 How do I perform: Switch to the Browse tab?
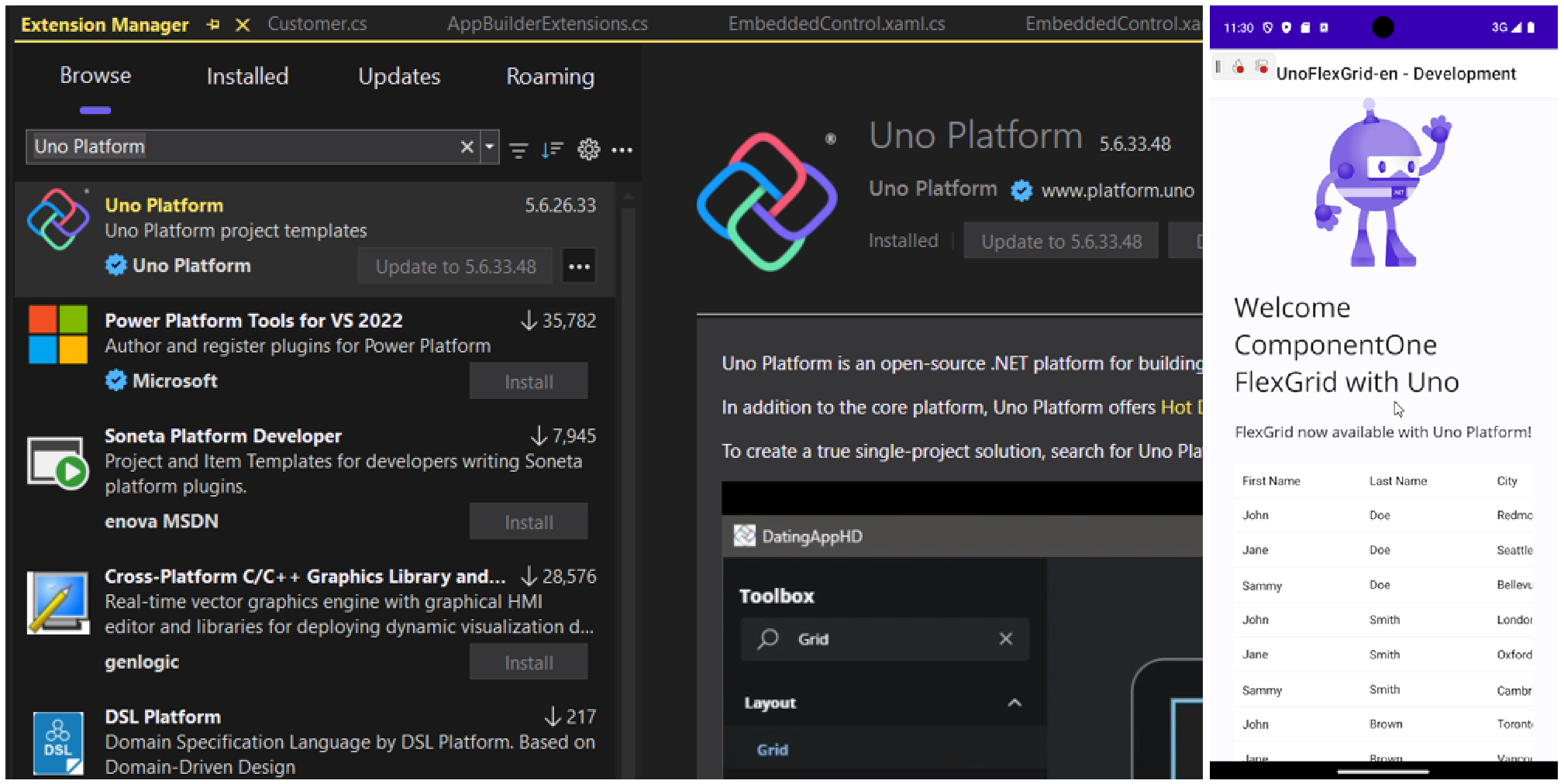tap(95, 76)
